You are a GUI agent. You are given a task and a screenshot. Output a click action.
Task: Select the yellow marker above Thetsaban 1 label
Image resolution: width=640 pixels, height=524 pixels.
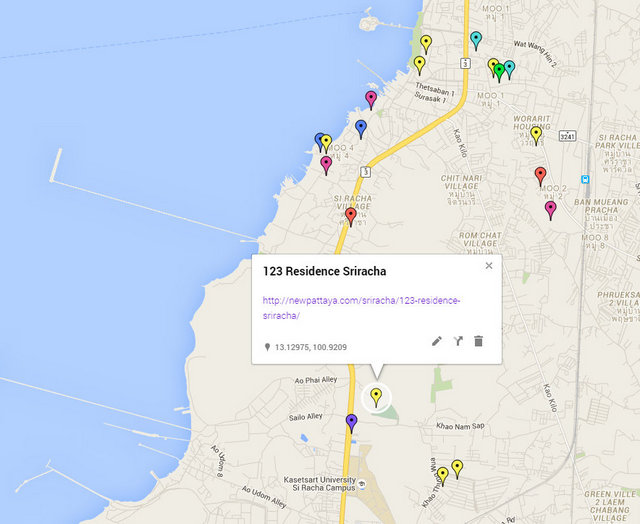click(419, 66)
